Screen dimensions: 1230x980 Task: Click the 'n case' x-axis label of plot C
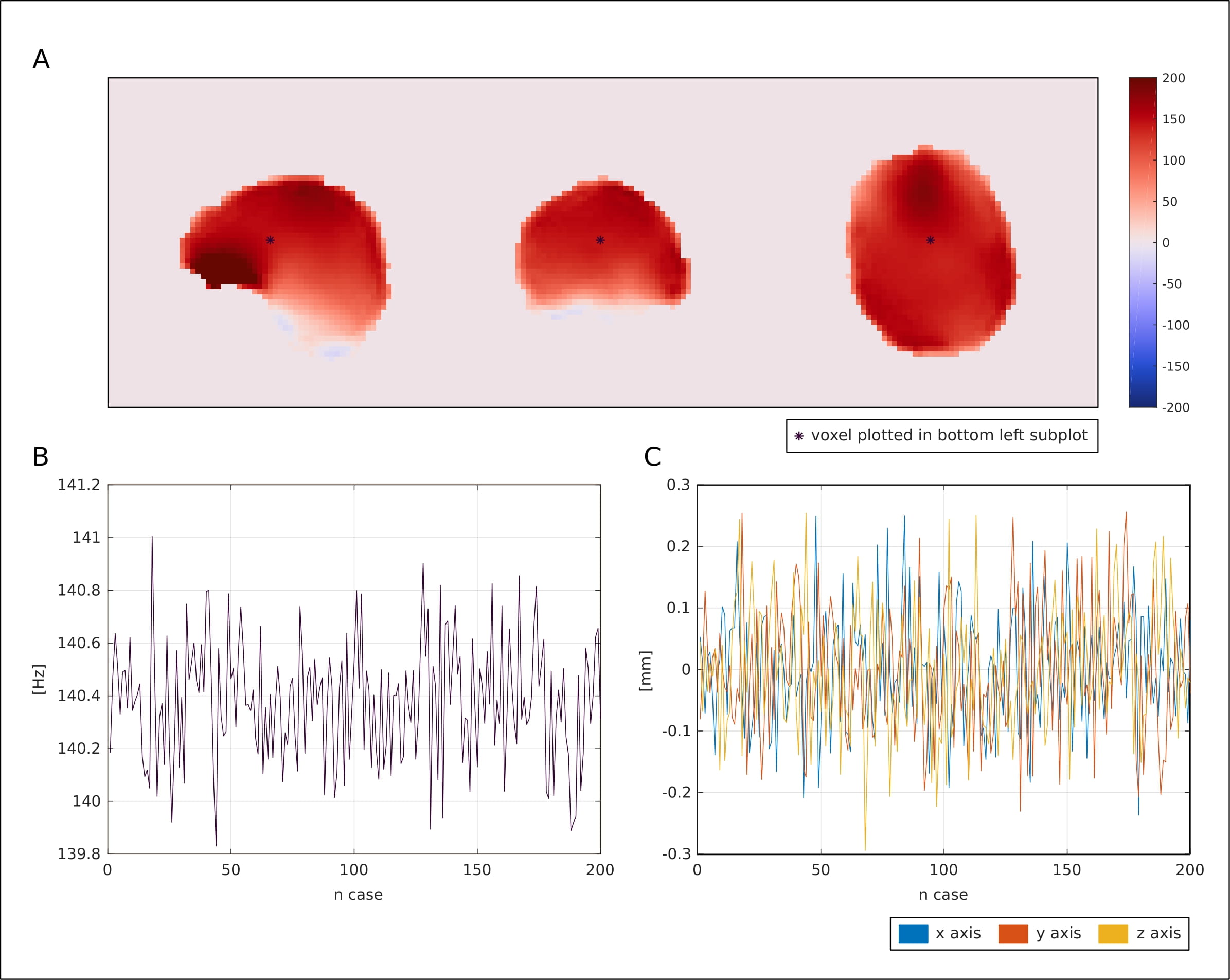pyautogui.click(x=943, y=895)
